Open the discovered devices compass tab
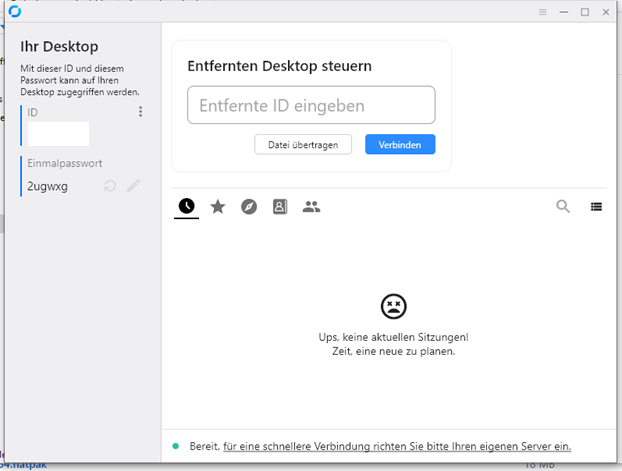Image resolution: width=622 pixels, height=471 pixels. coord(249,206)
